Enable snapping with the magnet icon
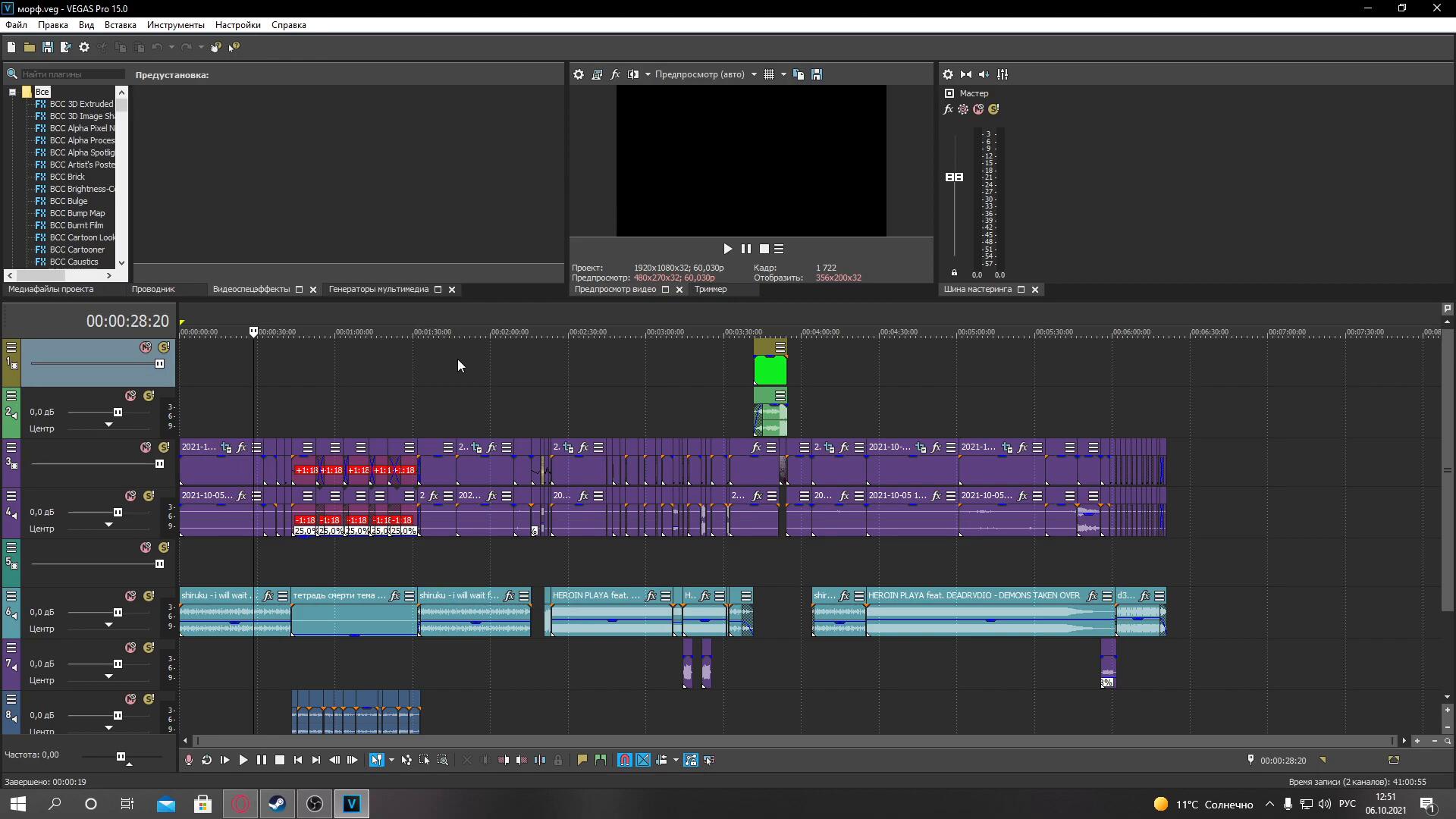 [x=624, y=760]
